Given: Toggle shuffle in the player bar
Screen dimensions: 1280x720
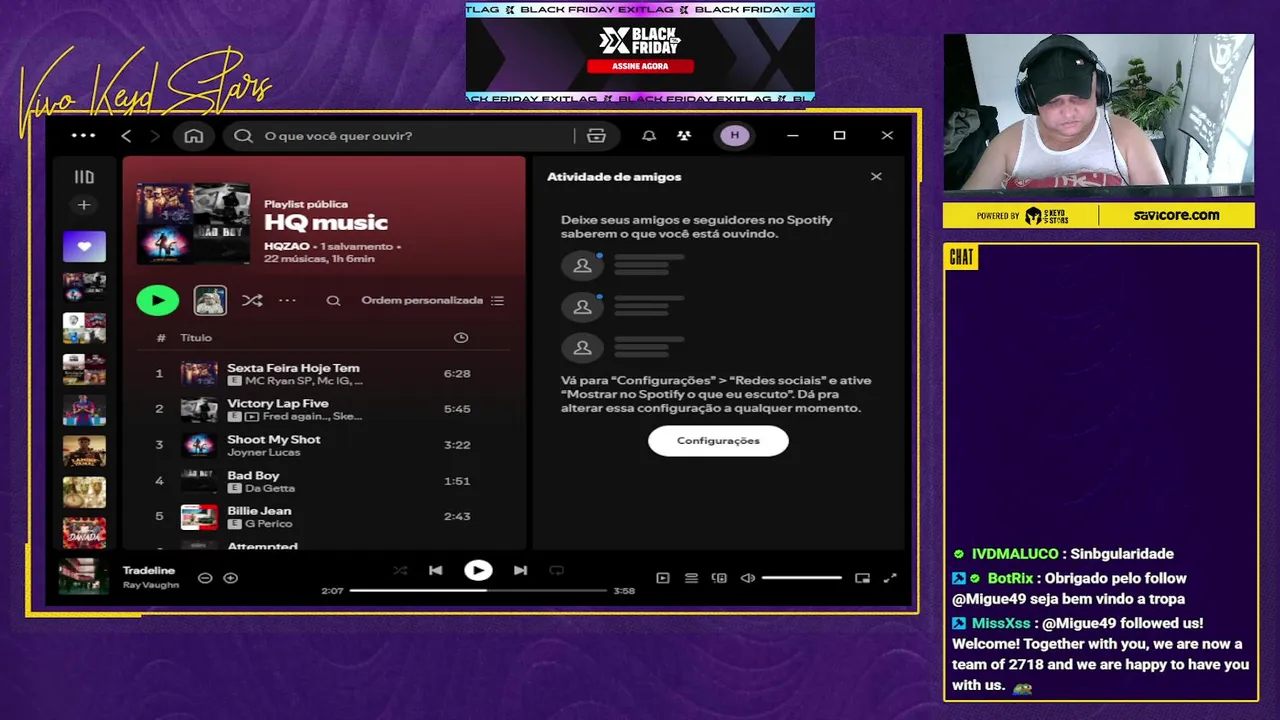Looking at the screenshot, I should (x=400, y=571).
